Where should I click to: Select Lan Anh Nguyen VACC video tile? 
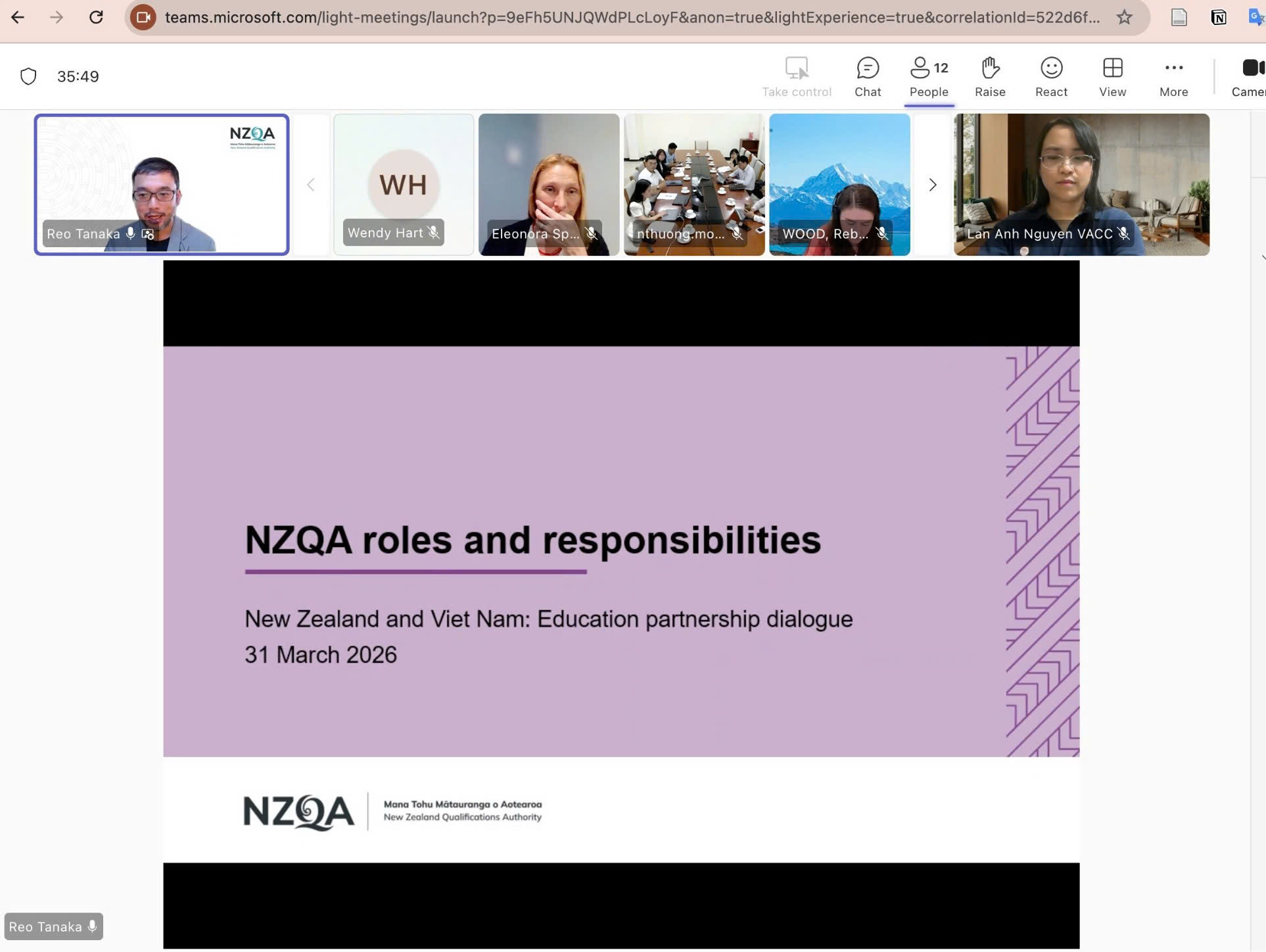(x=1081, y=184)
